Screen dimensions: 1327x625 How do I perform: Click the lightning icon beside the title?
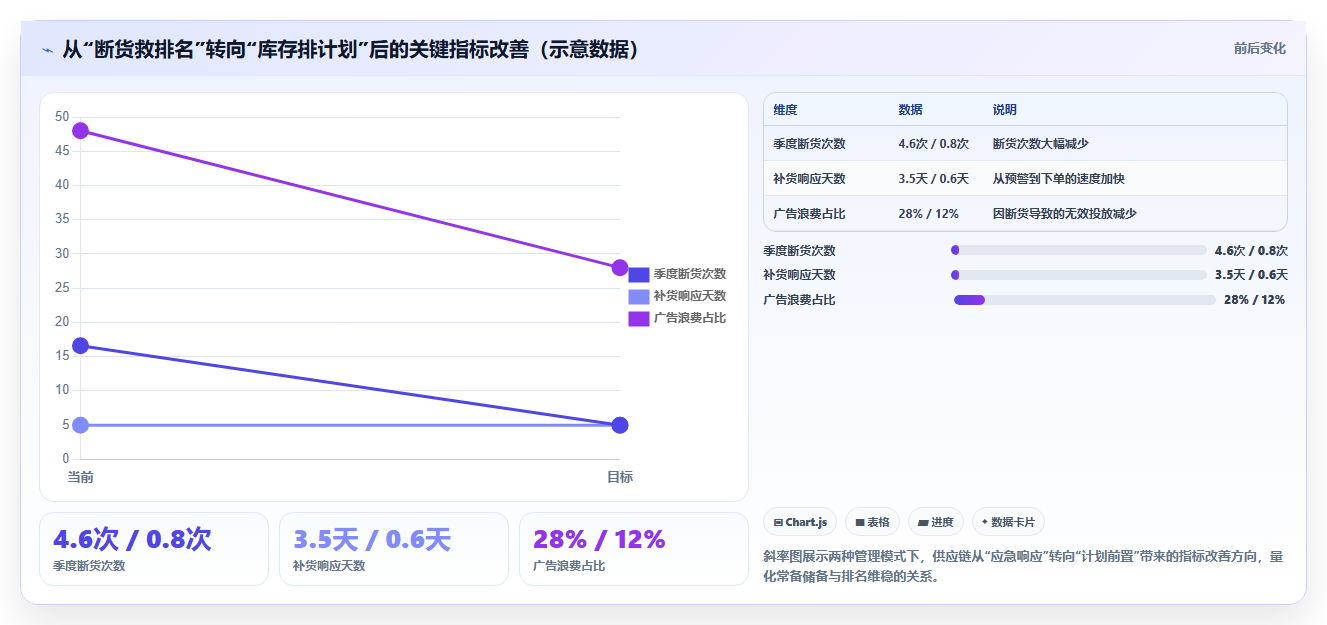pyautogui.click(x=47, y=50)
